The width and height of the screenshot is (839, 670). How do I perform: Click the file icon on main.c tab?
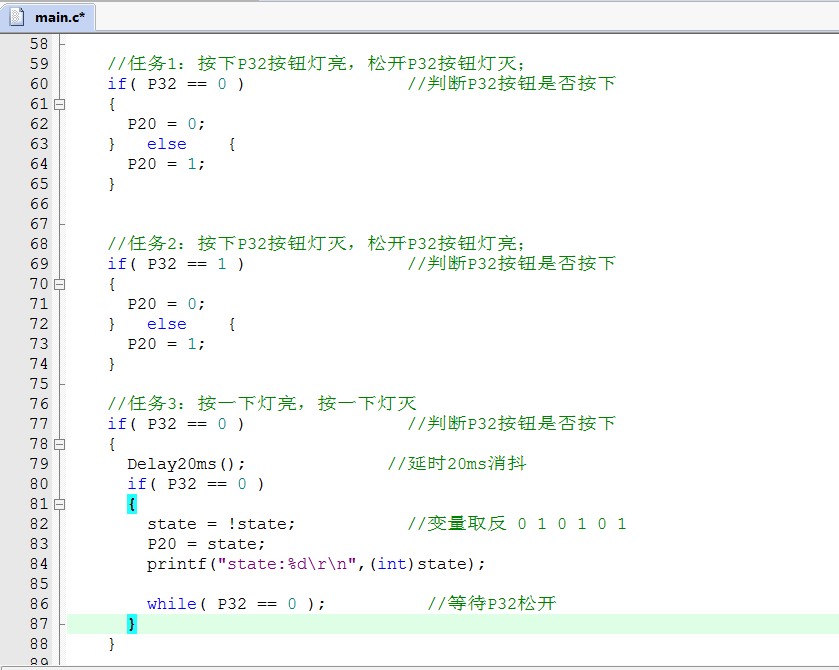pyautogui.click(x=17, y=17)
